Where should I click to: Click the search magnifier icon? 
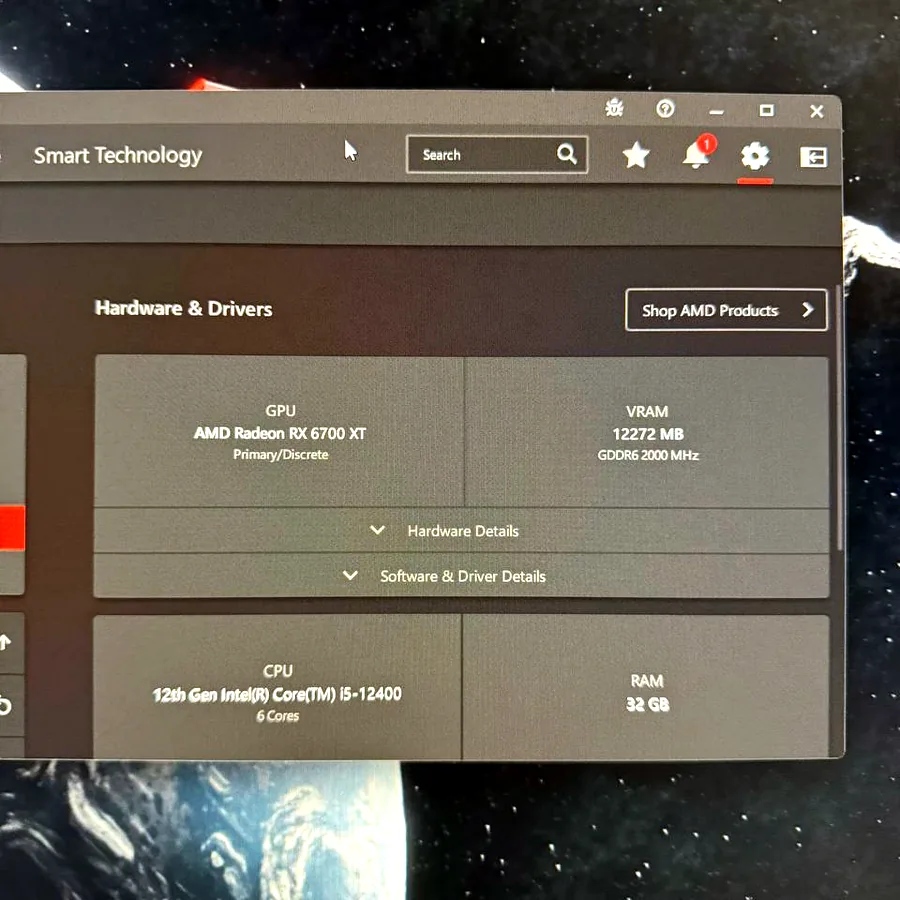click(567, 154)
